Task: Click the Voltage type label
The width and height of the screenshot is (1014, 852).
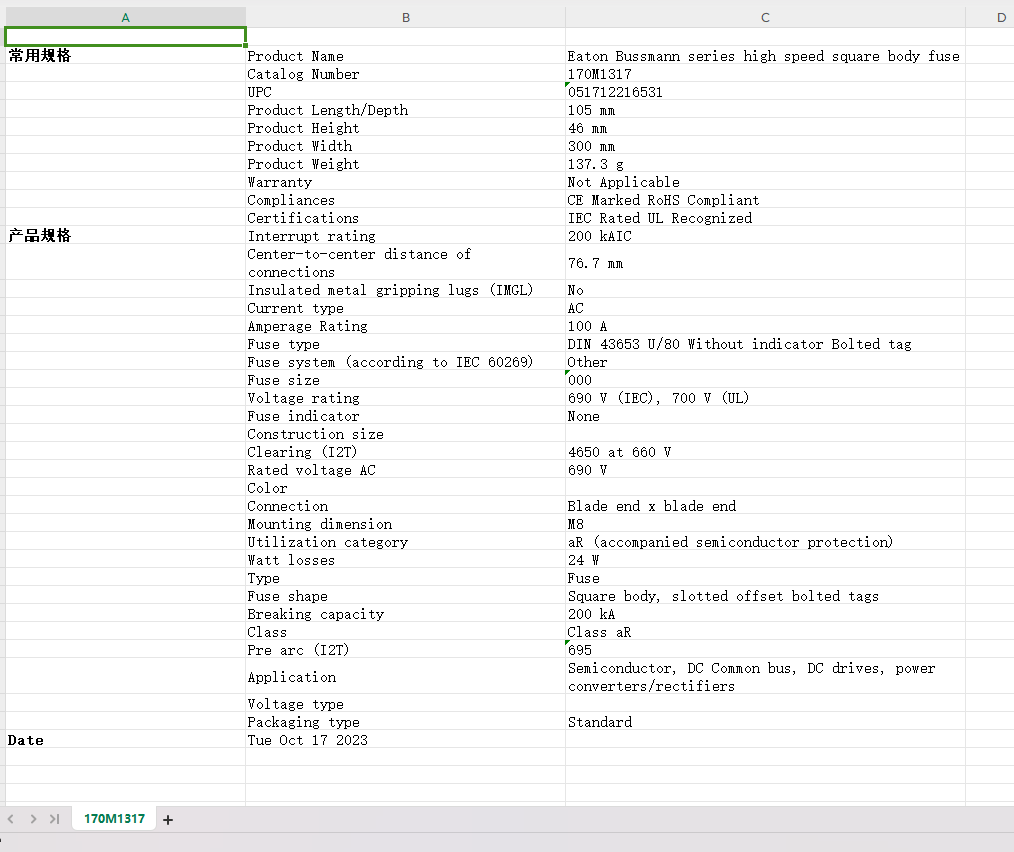Action: coord(405,704)
